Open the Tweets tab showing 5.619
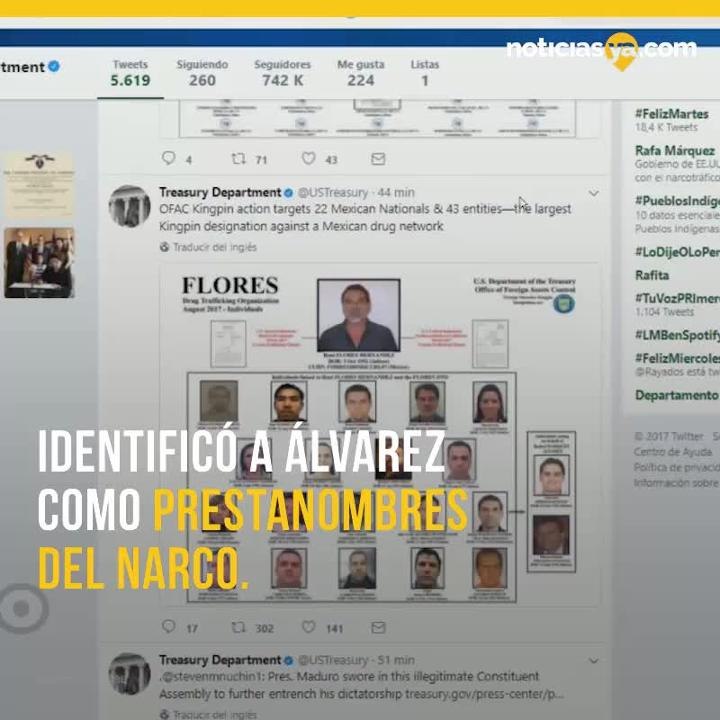The image size is (720, 720). click(x=130, y=73)
